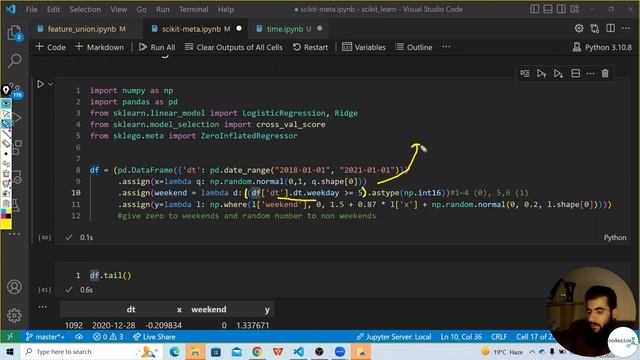Run the first code cell
This screenshot has width=640, height=360.
tap(40, 84)
